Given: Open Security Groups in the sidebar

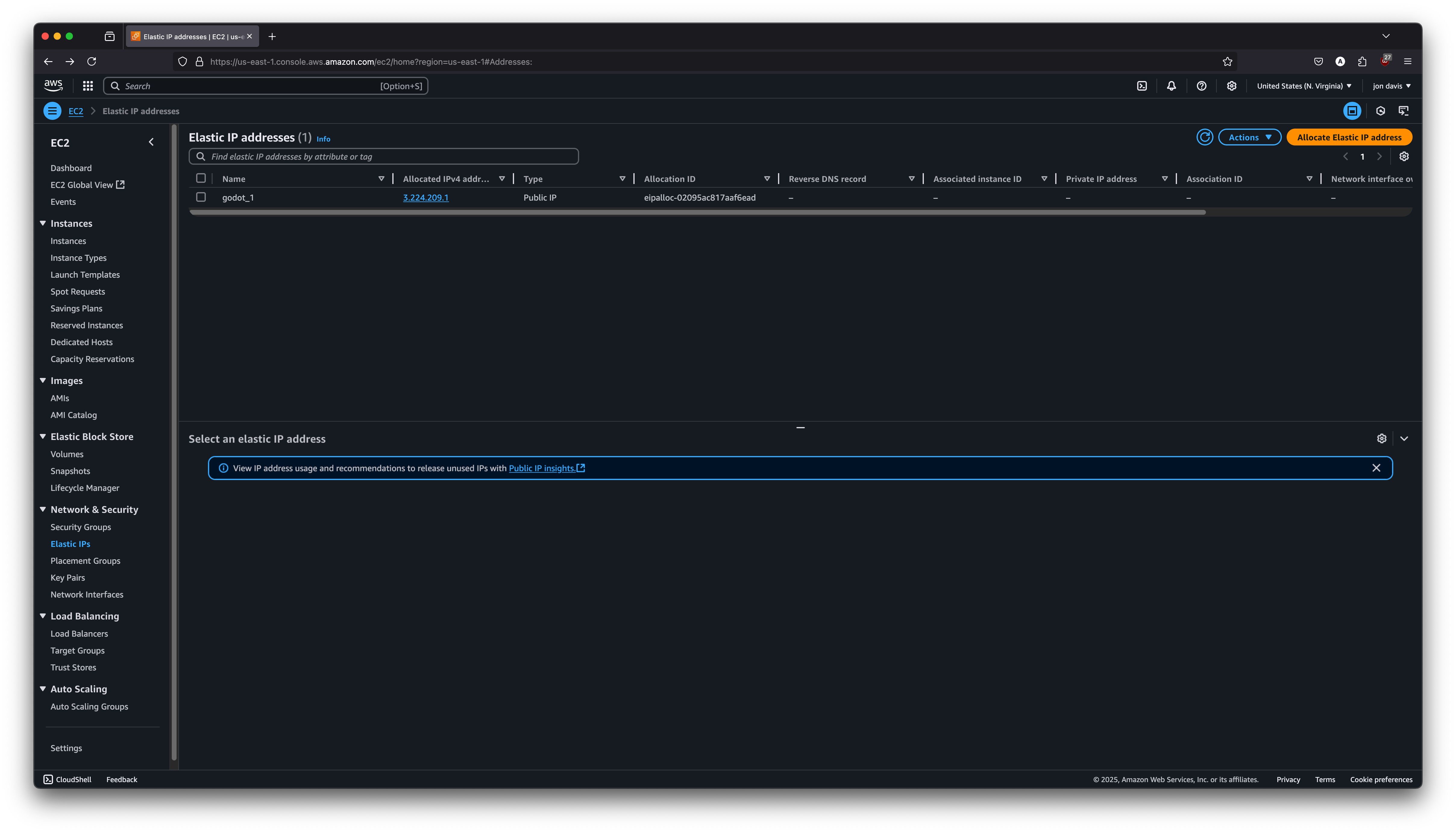Looking at the screenshot, I should (x=81, y=527).
